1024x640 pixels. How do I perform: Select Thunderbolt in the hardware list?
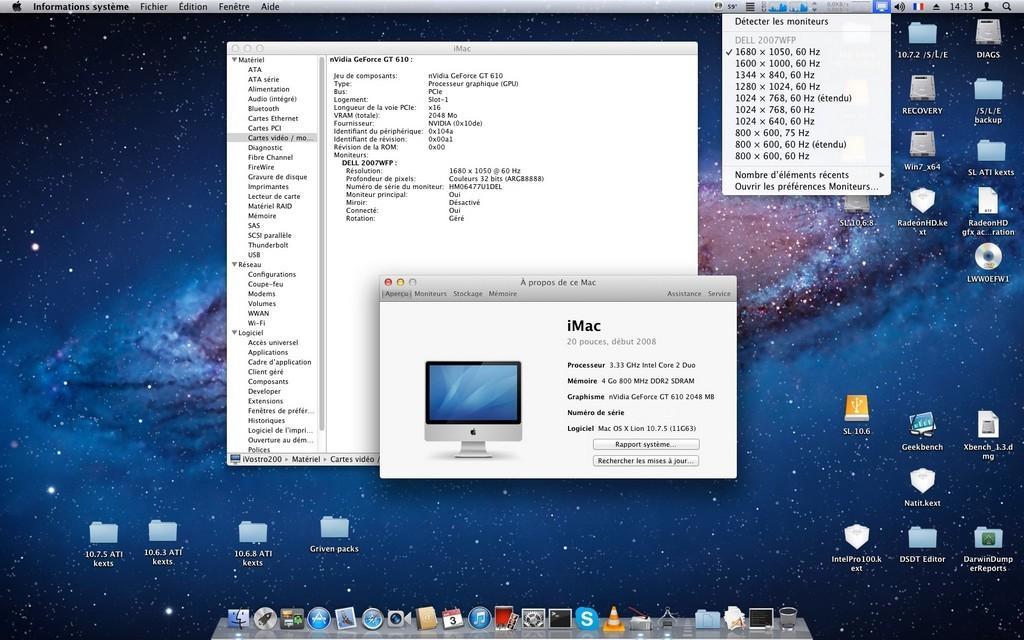tap(268, 245)
